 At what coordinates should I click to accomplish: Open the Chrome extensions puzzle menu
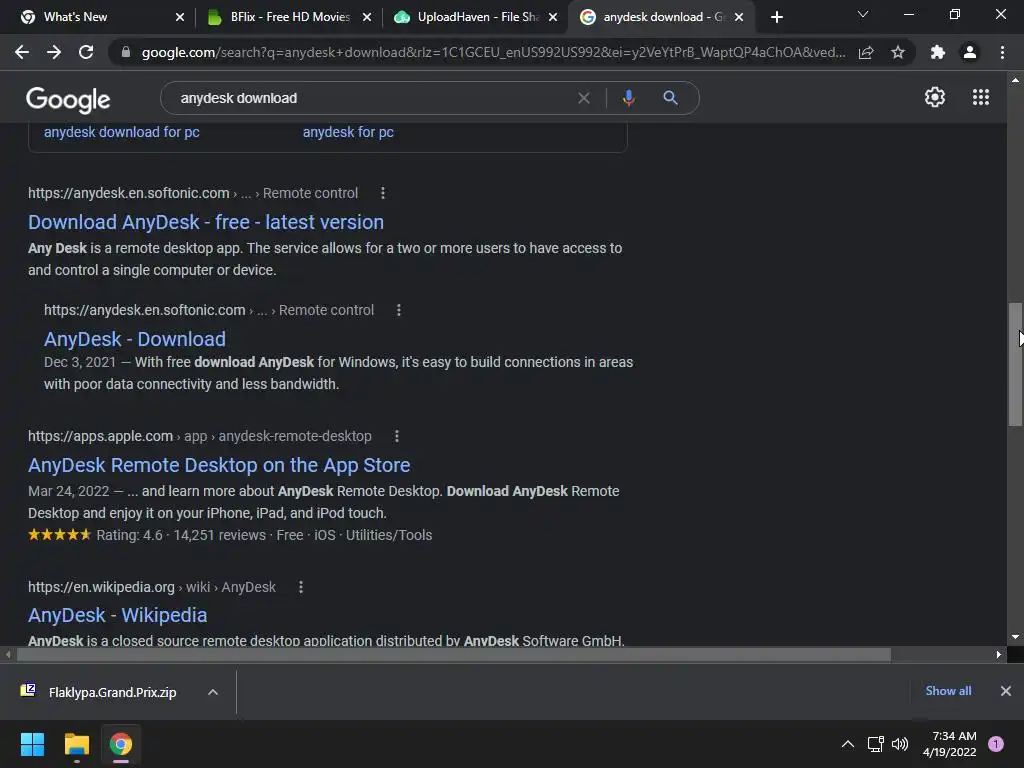pyautogui.click(x=938, y=52)
